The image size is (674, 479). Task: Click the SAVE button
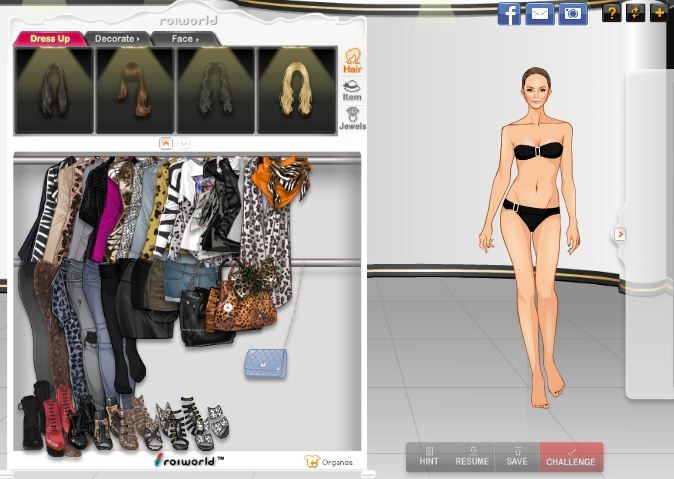[x=517, y=457]
